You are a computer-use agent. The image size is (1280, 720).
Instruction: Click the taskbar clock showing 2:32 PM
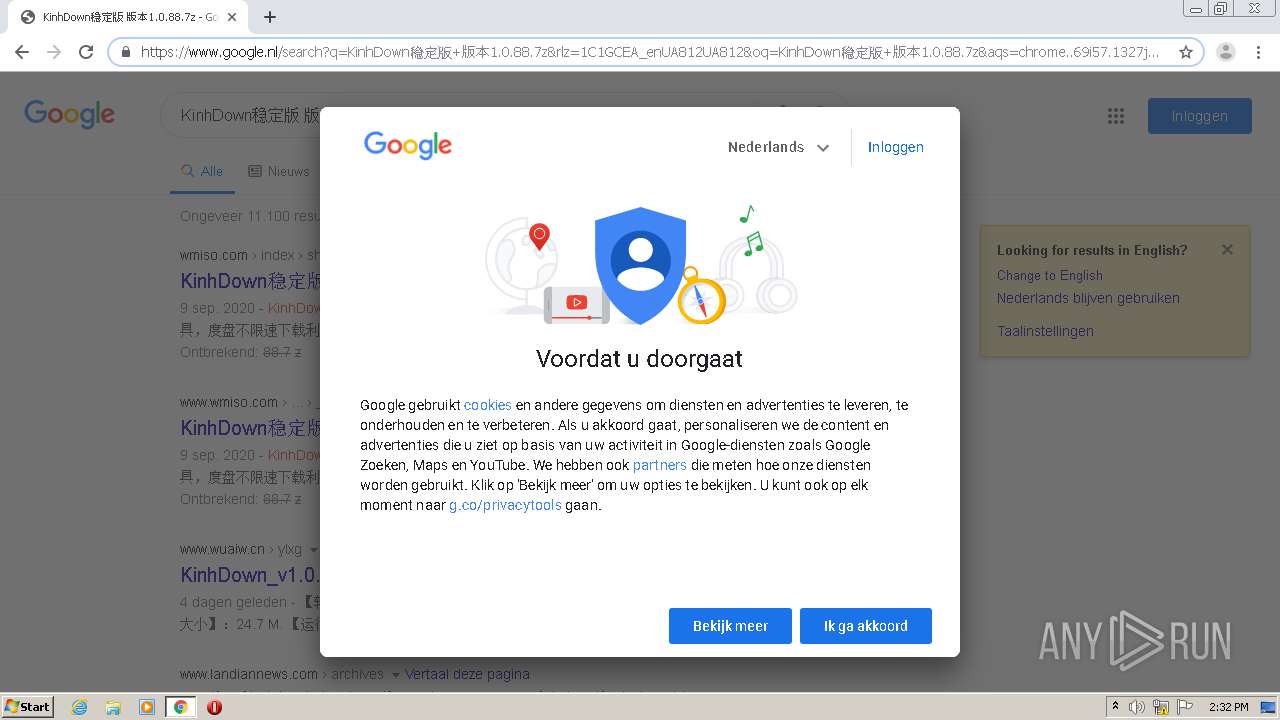coord(1228,707)
